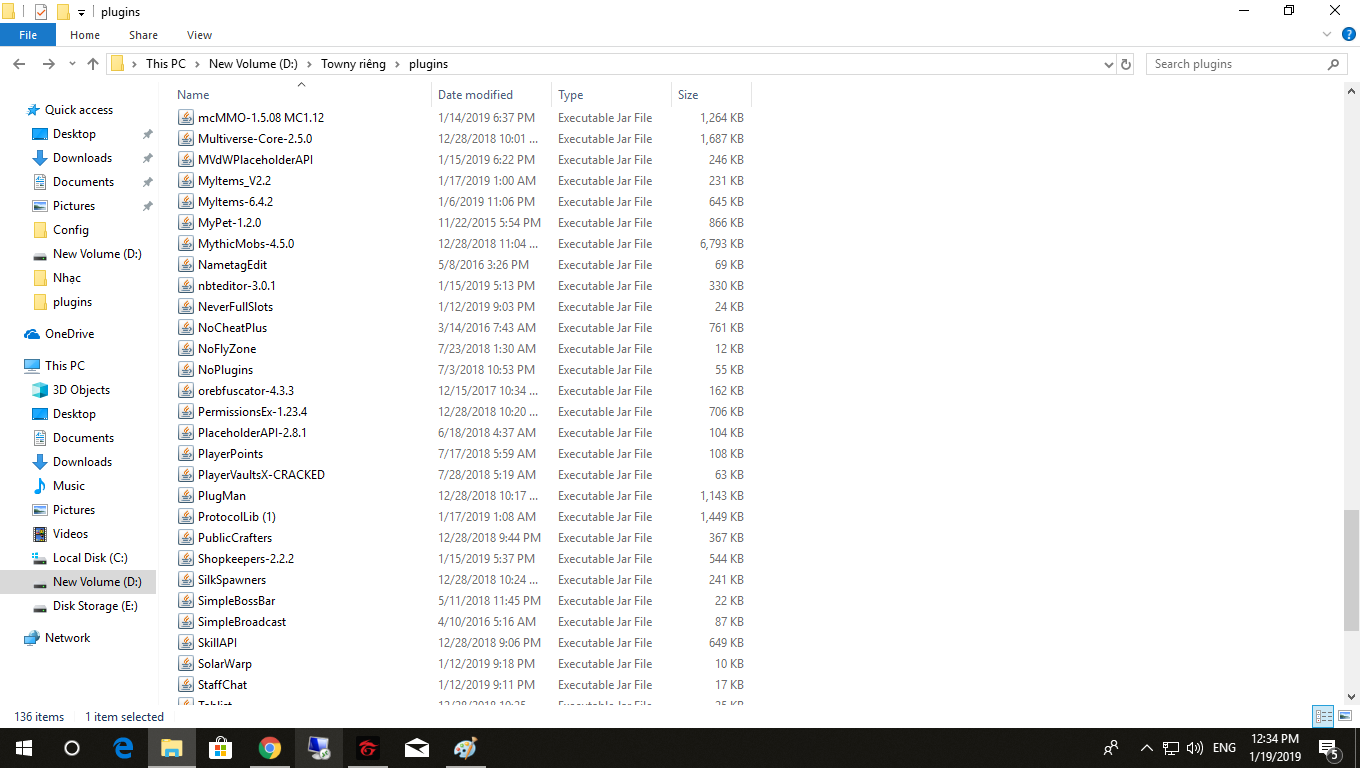Viewport: 1360px width, 768px height.
Task: Expand the ribbon with the chevron
Action: tap(1326, 33)
